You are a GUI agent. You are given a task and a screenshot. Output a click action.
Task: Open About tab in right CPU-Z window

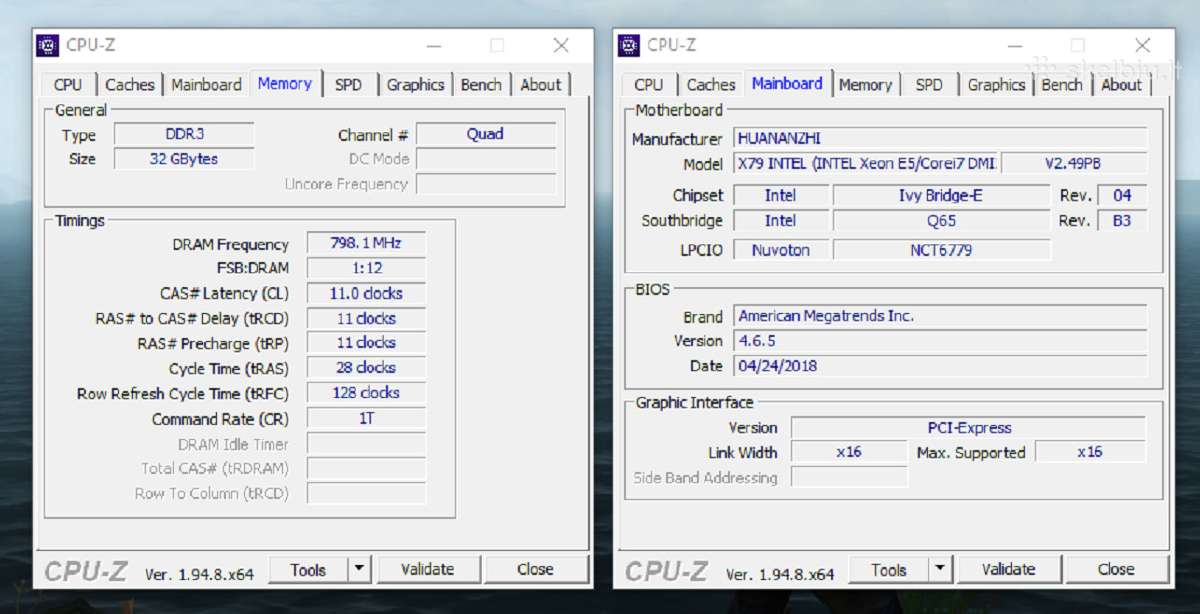[1121, 85]
